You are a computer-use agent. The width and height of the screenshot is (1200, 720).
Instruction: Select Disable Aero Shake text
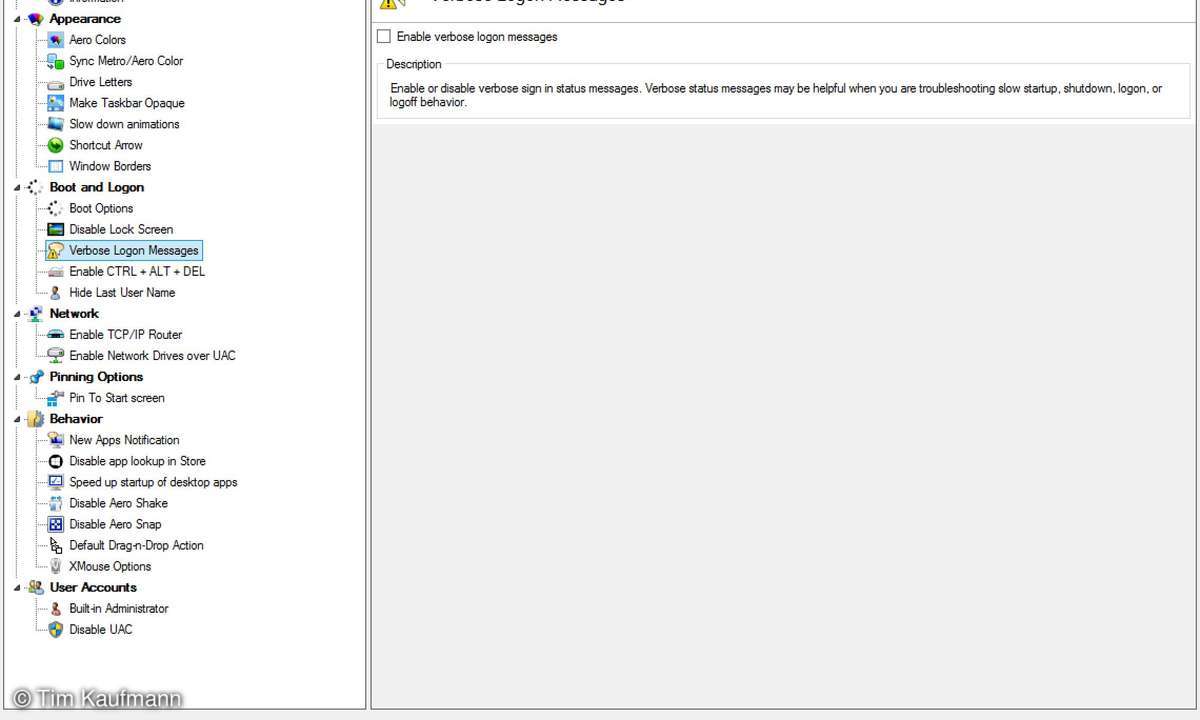pyautogui.click(x=119, y=503)
